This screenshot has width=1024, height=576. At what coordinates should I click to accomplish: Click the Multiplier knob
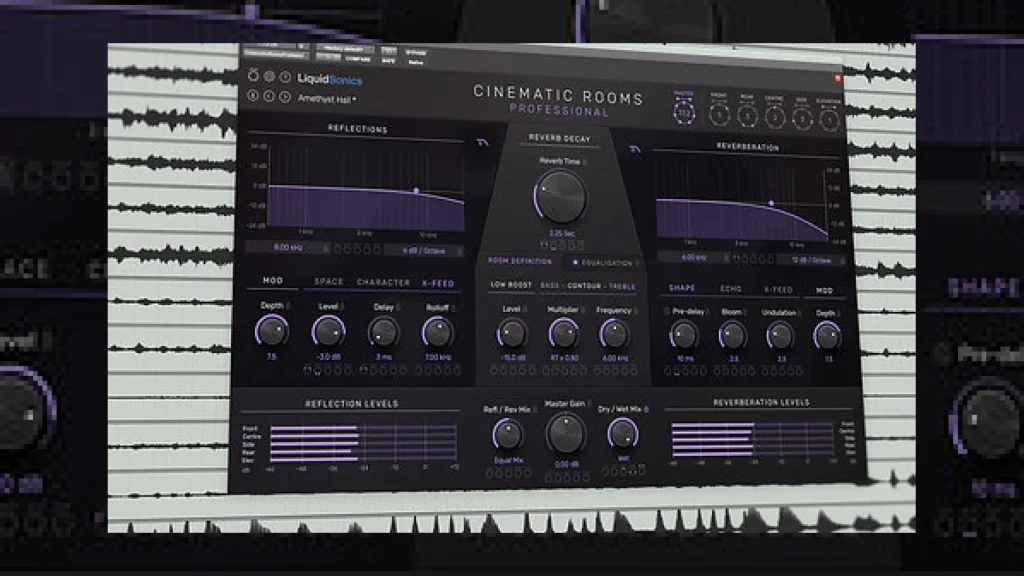[563, 334]
